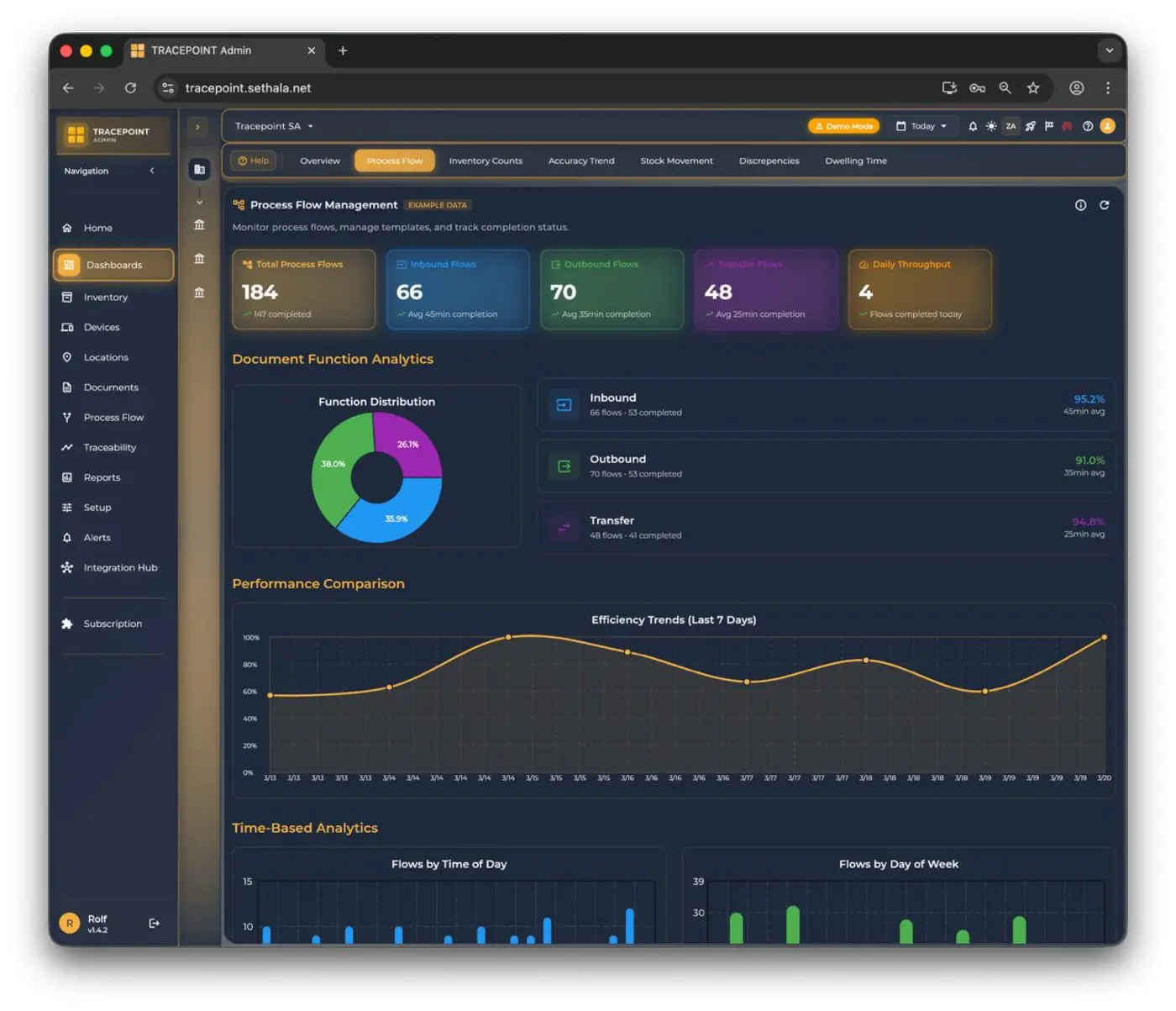1176x1011 pixels.
Task: Open the Discrepancies tab
Action: [x=769, y=161]
